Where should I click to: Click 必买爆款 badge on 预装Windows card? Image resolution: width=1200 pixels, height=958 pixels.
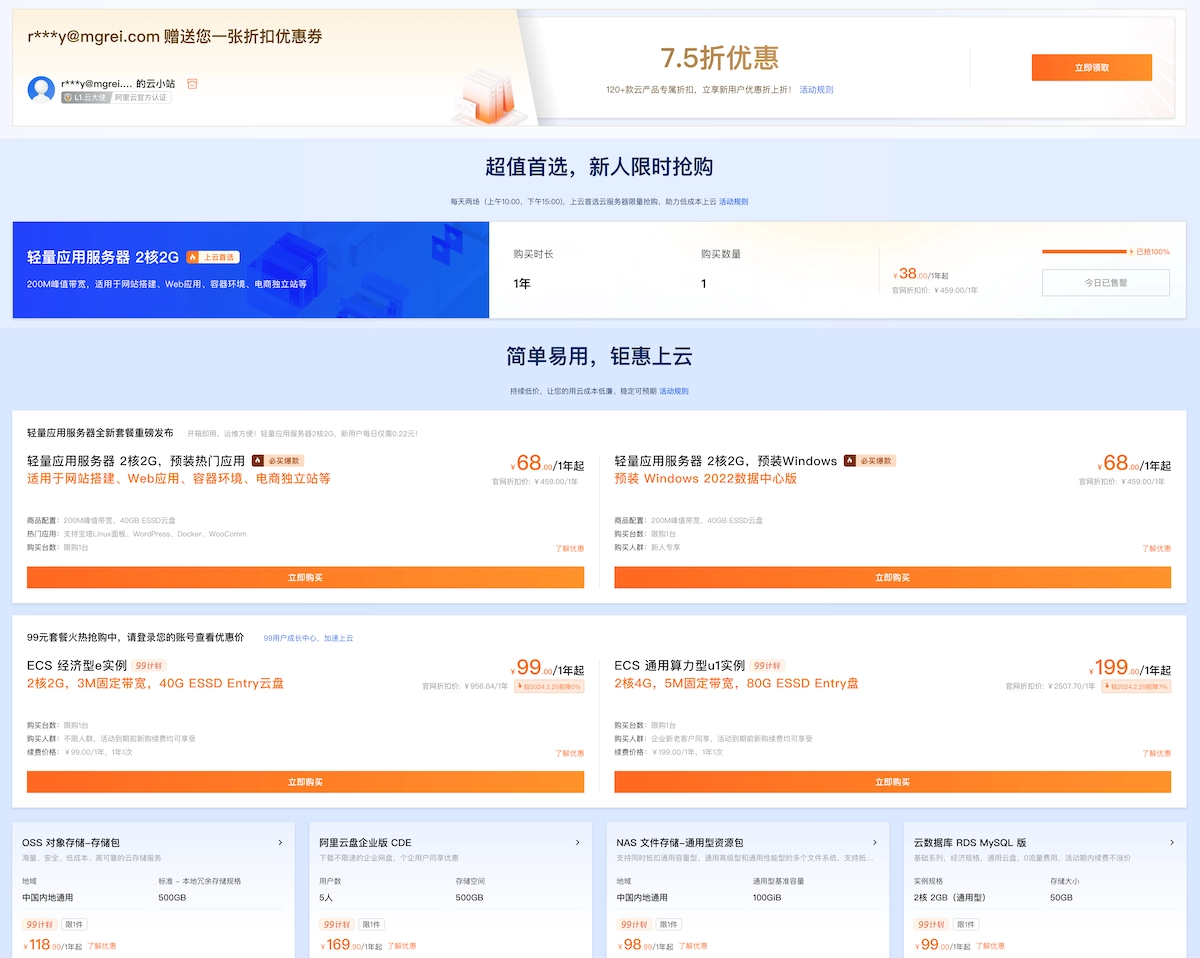[870, 461]
